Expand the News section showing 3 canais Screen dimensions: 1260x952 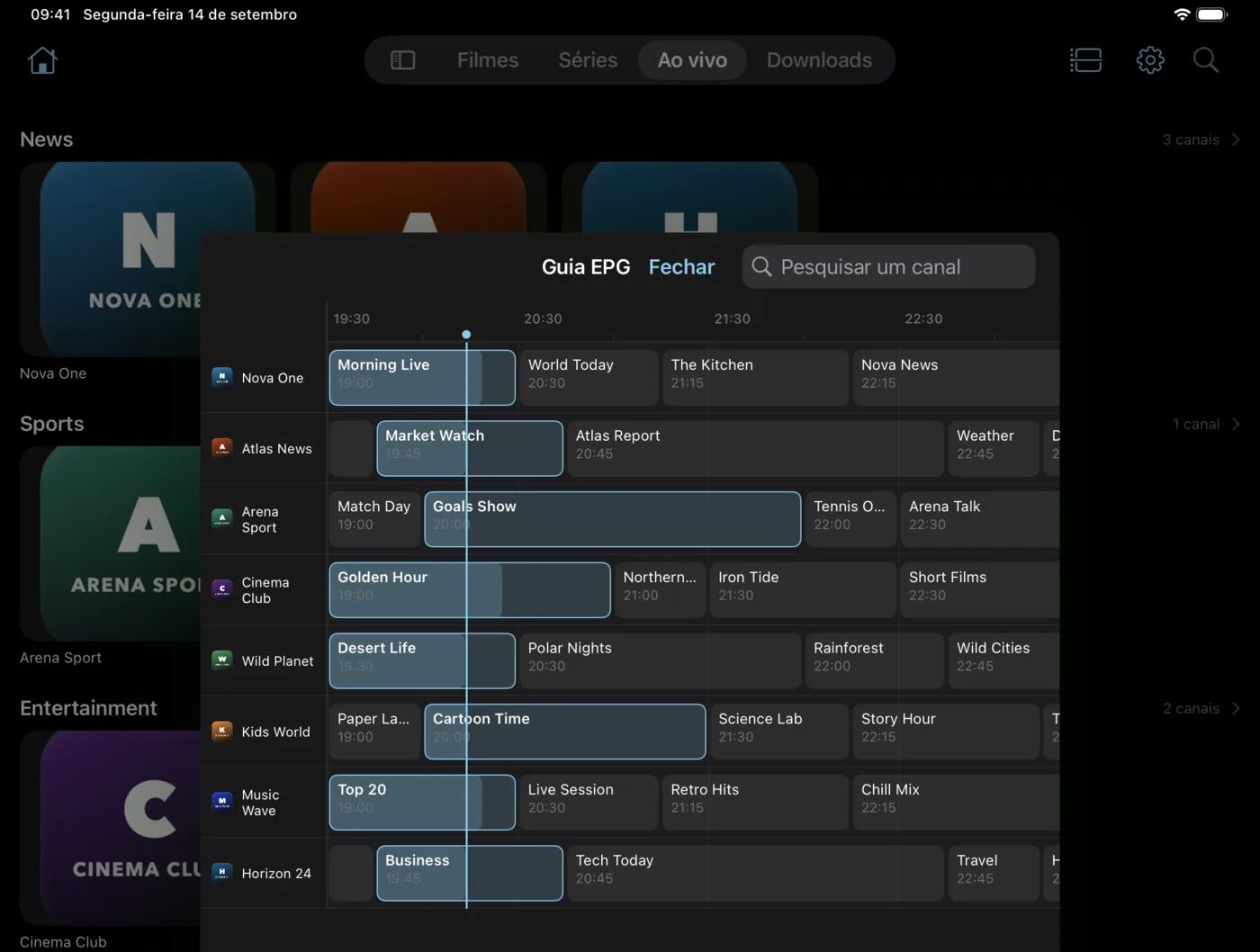pyautogui.click(x=1201, y=139)
